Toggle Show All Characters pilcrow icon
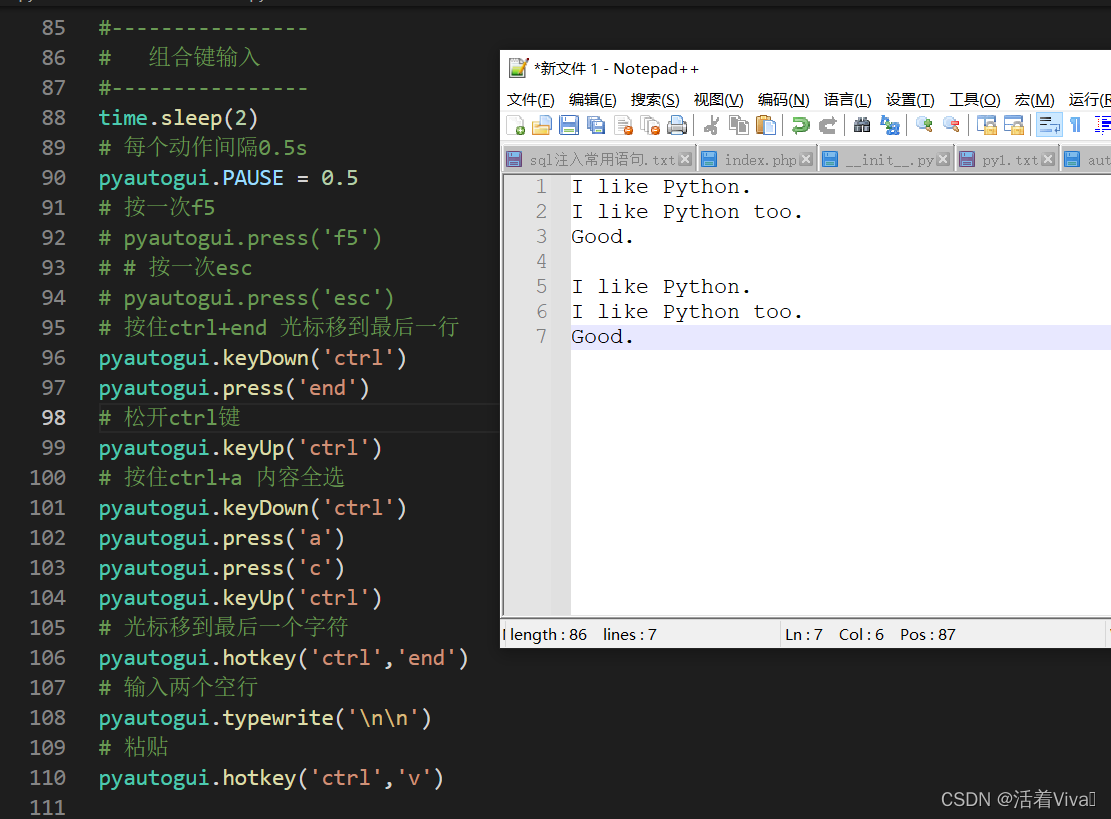The height and width of the screenshot is (819, 1111). click(1076, 125)
